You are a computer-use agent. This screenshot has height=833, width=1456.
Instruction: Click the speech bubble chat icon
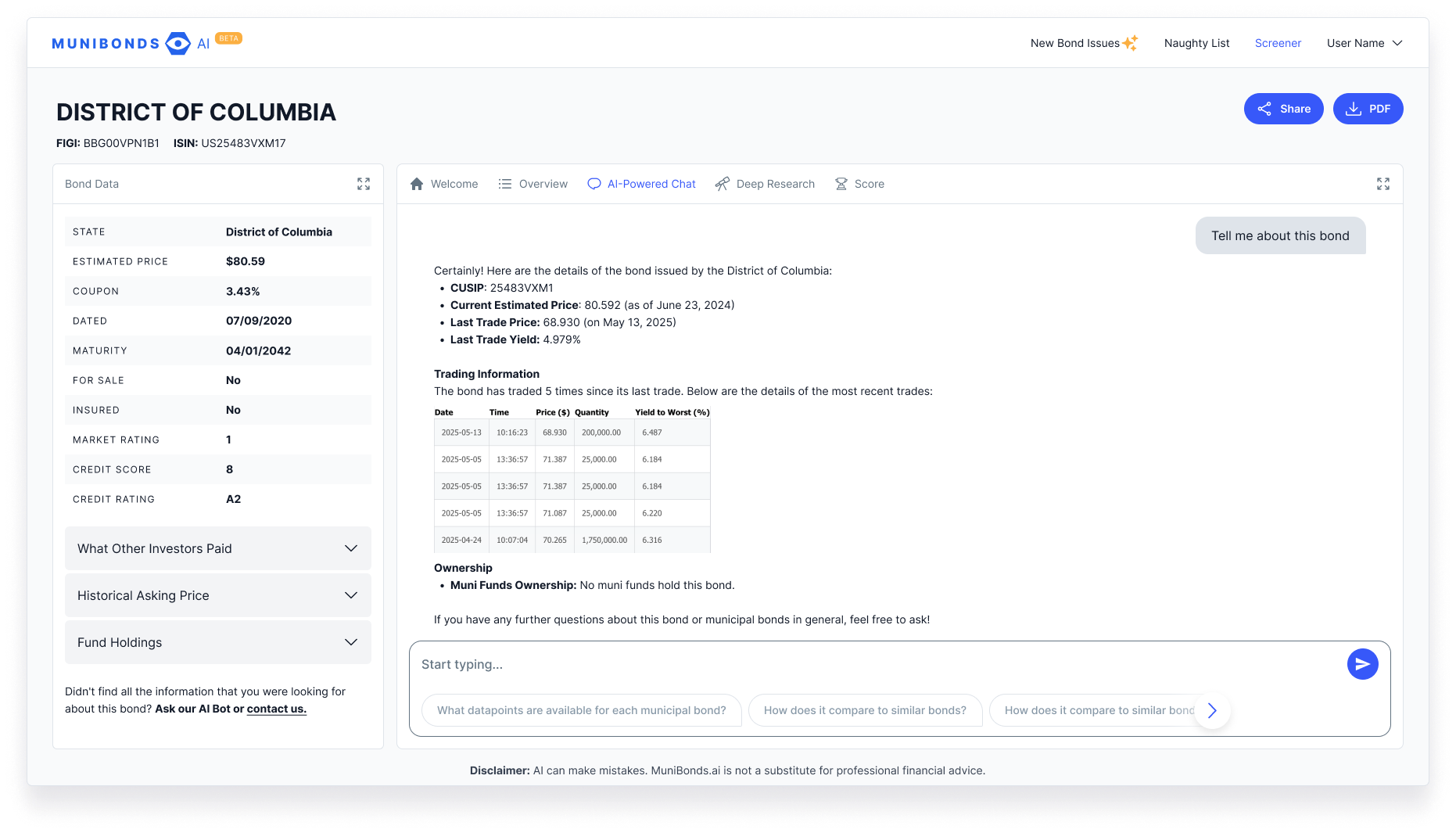click(x=594, y=184)
